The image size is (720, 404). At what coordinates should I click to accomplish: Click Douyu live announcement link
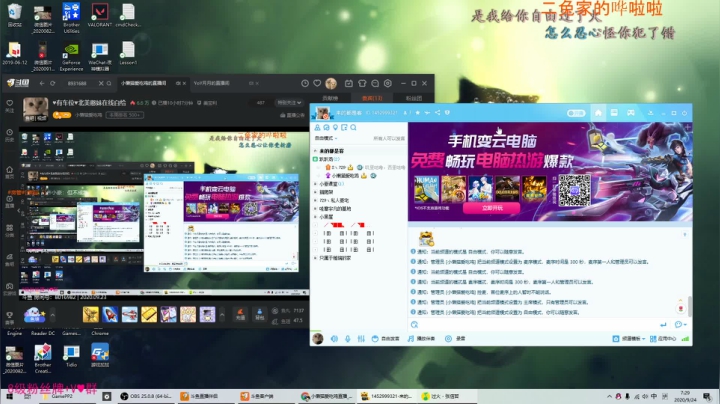coord(292,115)
